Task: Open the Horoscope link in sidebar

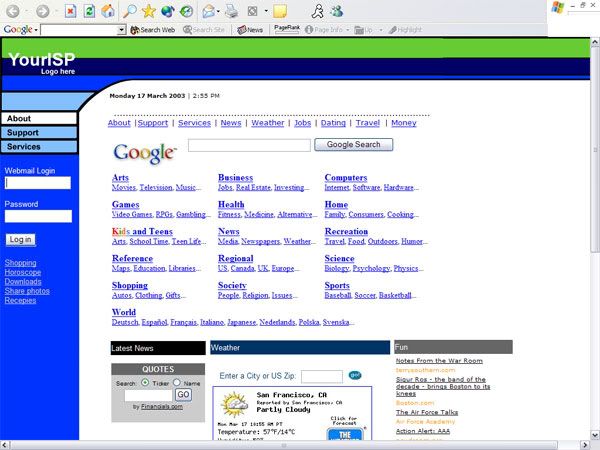Action: tap(23, 272)
